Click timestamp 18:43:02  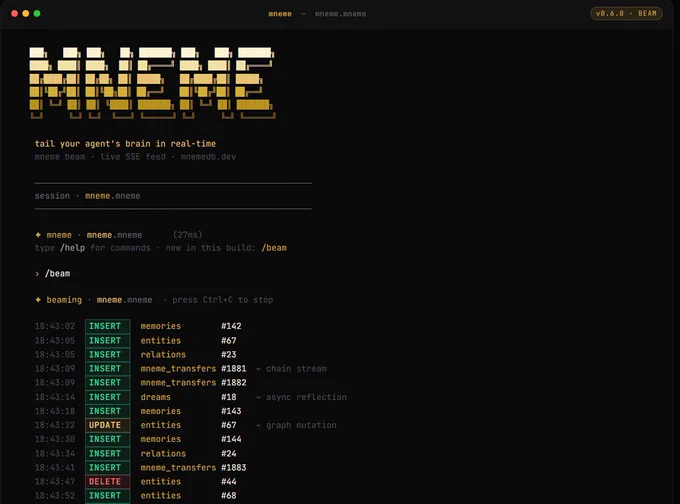[55, 326]
